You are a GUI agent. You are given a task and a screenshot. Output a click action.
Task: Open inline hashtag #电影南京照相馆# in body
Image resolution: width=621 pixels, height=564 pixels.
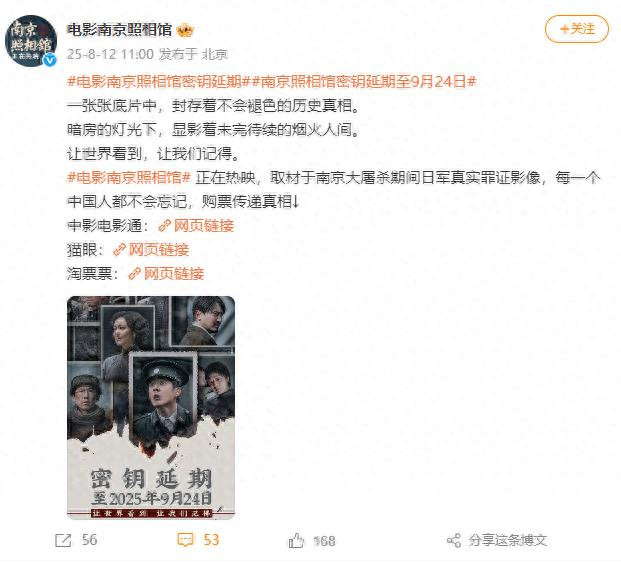point(130,177)
